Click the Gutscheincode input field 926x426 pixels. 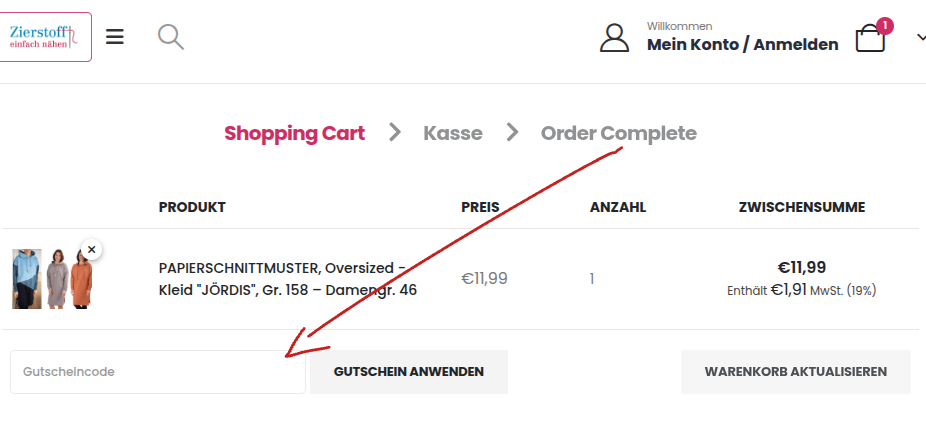pos(158,372)
